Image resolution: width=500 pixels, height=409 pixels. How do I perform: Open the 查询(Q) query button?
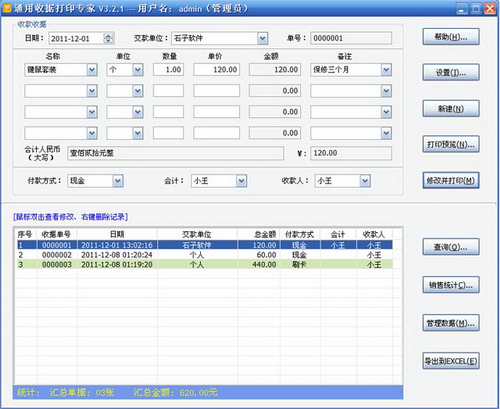(x=451, y=247)
